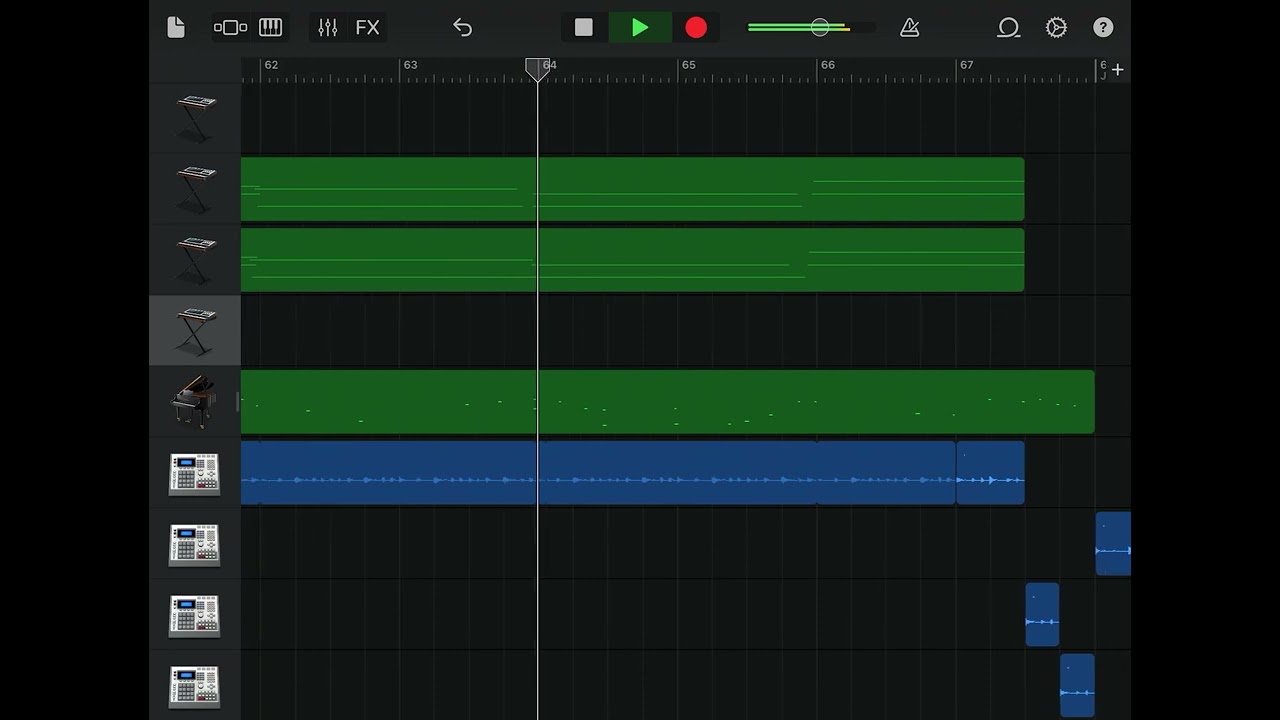Toggle the metronome icon

coord(909,28)
